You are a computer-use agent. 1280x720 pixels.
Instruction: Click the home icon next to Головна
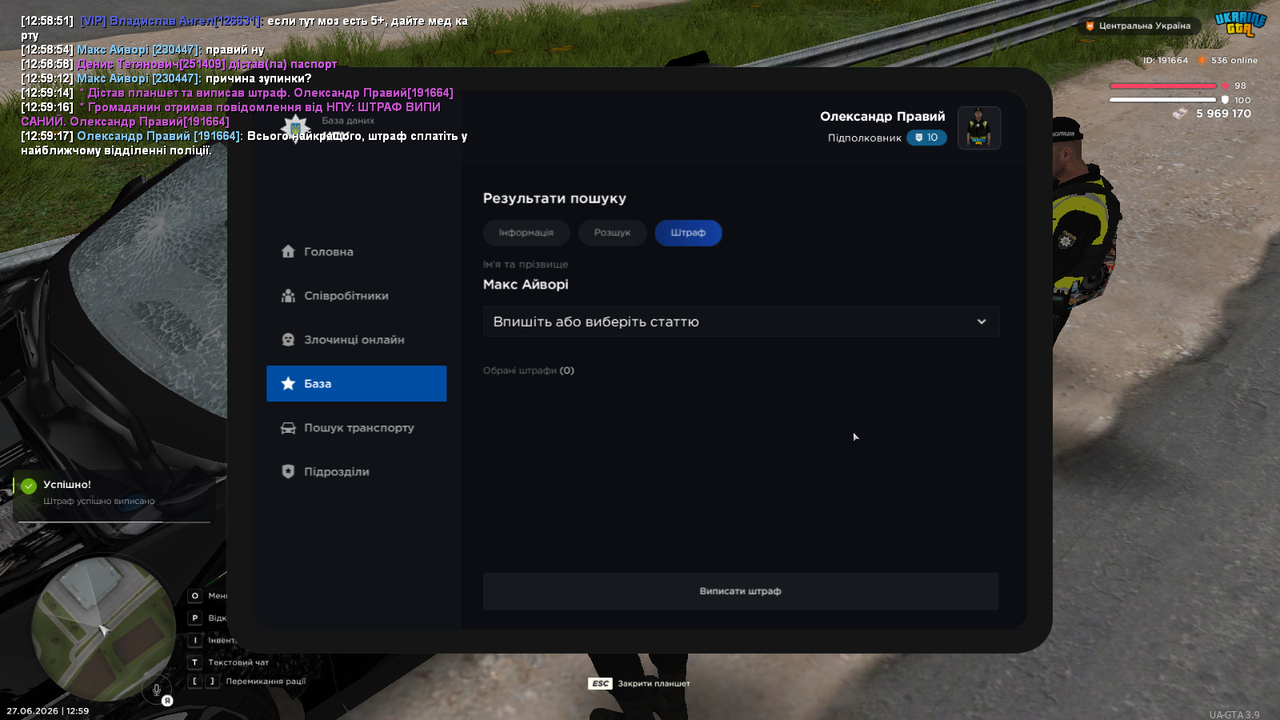288,252
